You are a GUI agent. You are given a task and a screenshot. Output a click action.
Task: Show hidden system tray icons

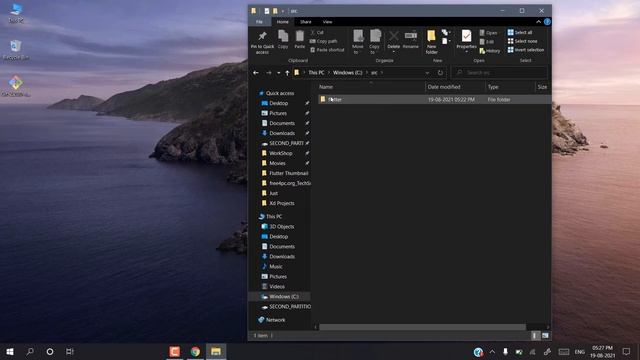(x=492, y=351)
